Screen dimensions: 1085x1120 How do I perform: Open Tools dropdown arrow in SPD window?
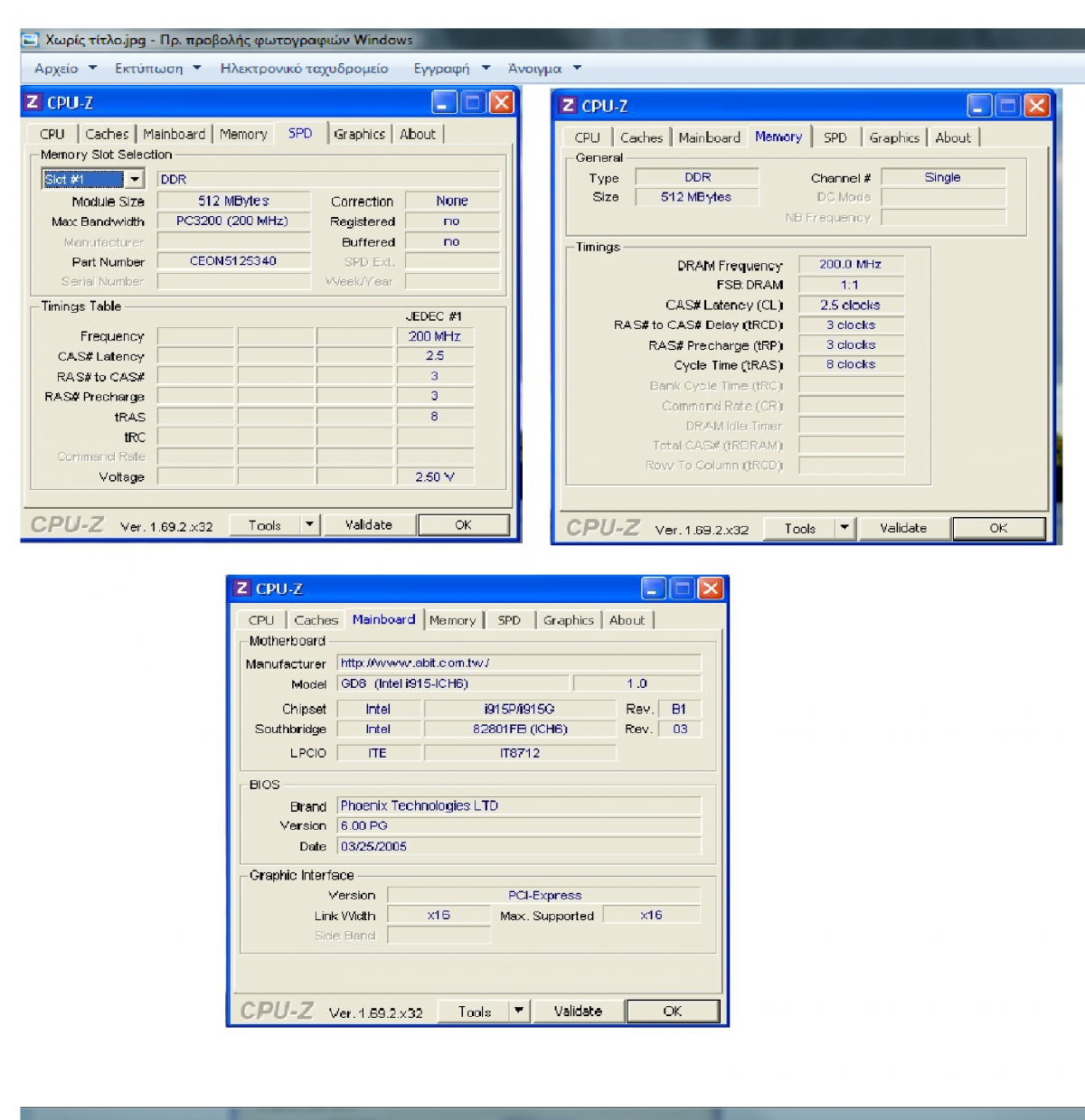tap(309, 524)
